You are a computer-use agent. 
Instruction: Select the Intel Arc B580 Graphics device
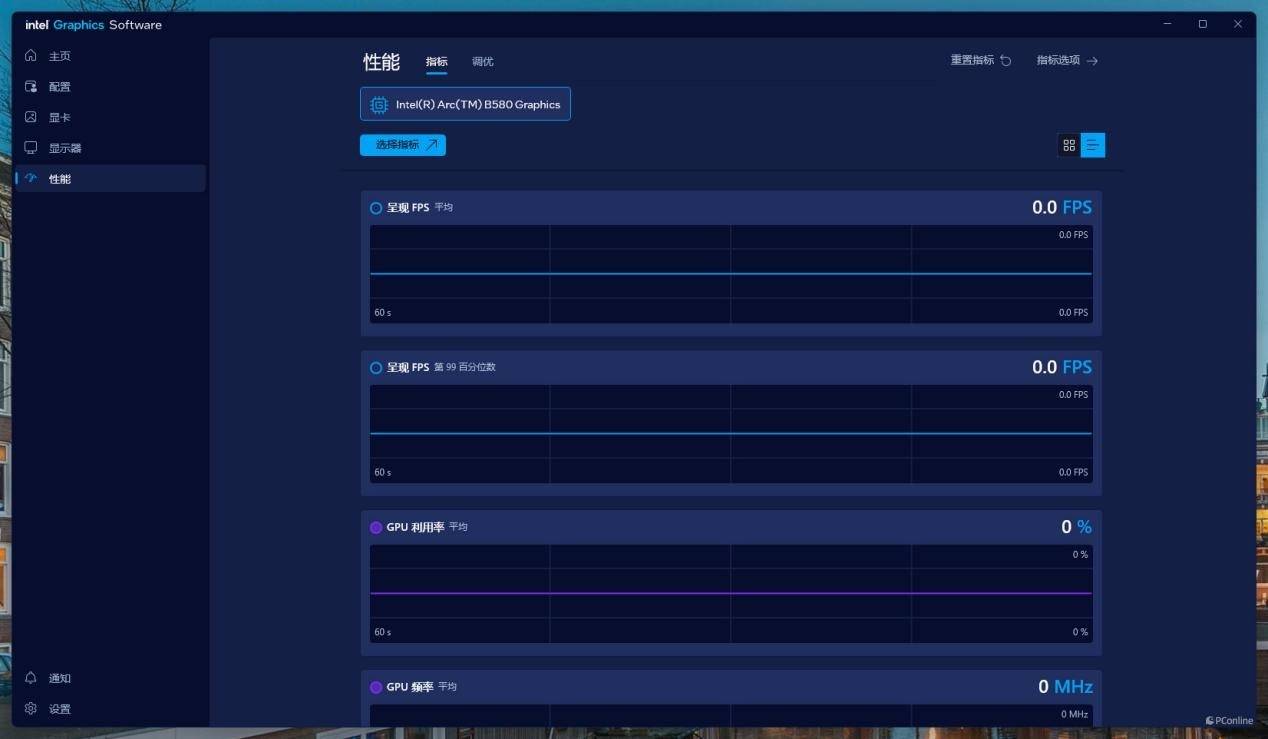pos(465,104)
